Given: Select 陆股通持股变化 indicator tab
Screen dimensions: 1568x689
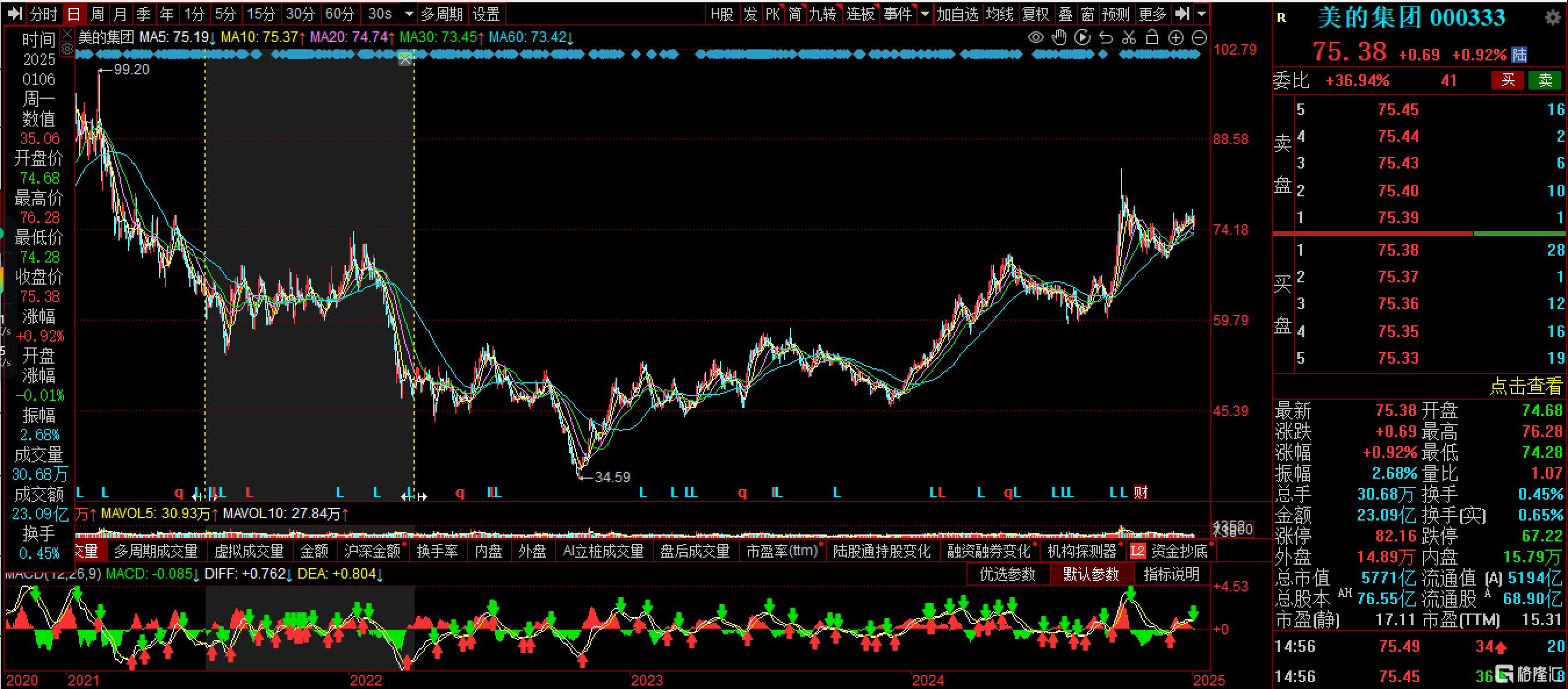Looking at the screenshot, I should tap(882, 551).
